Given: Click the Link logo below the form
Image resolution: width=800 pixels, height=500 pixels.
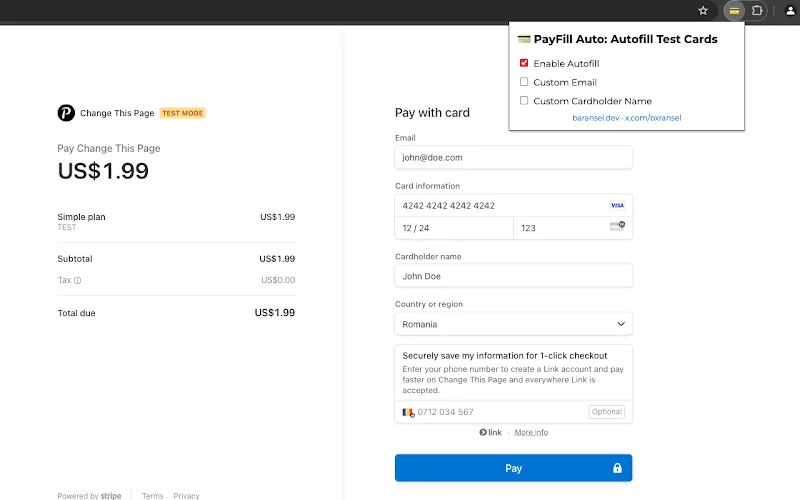Looking at the screenshot, I should tap(490, 432).
